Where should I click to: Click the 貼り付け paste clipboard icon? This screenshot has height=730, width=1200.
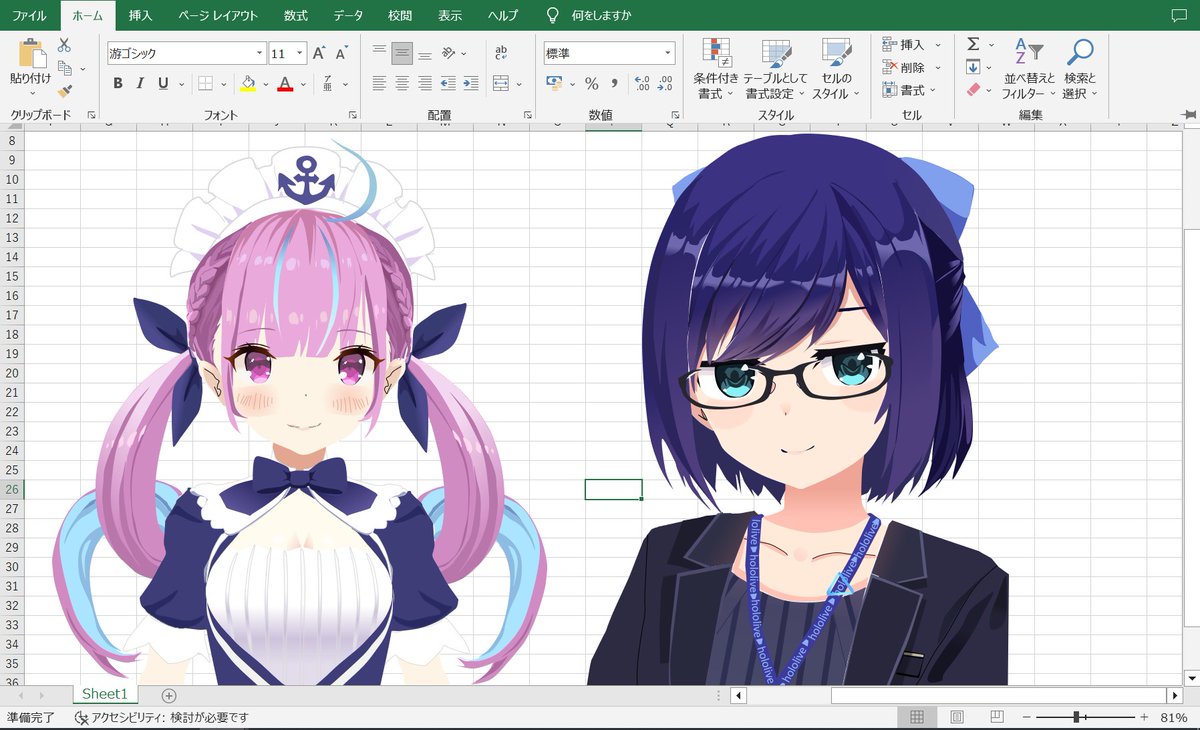[x=31, y=53]
